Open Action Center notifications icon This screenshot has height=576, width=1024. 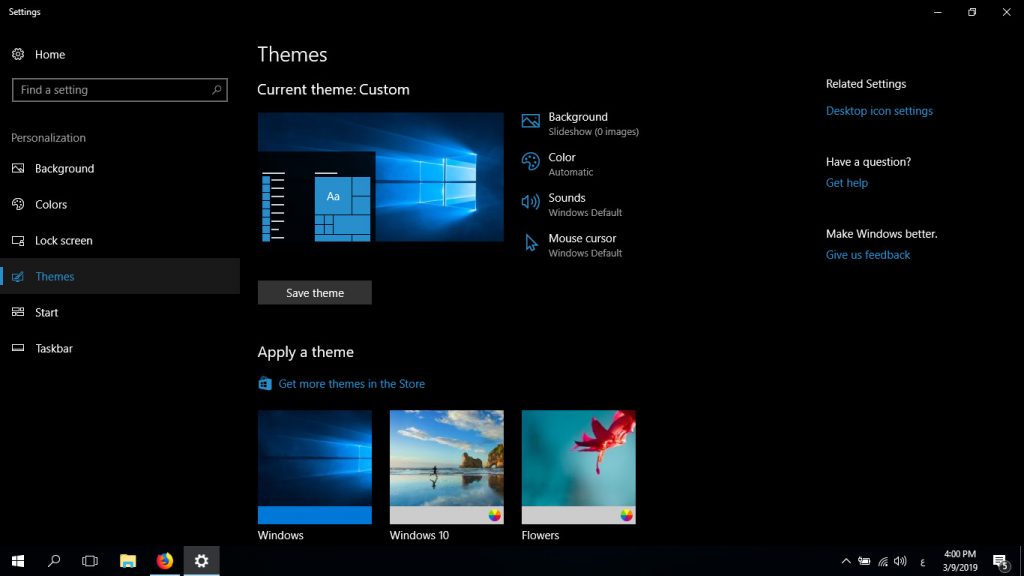pos(1001,562)
